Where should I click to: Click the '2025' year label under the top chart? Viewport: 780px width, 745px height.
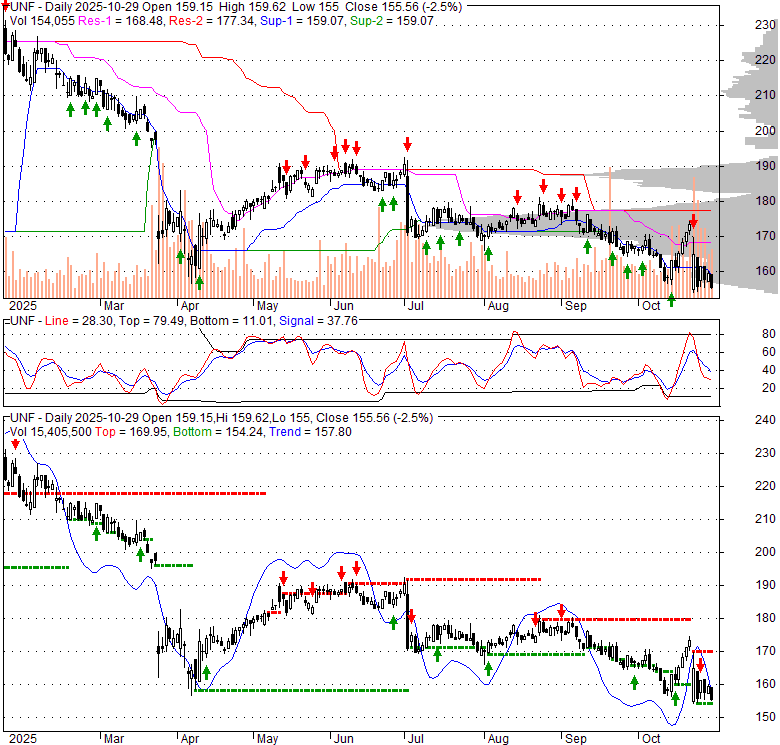[23, 305]
